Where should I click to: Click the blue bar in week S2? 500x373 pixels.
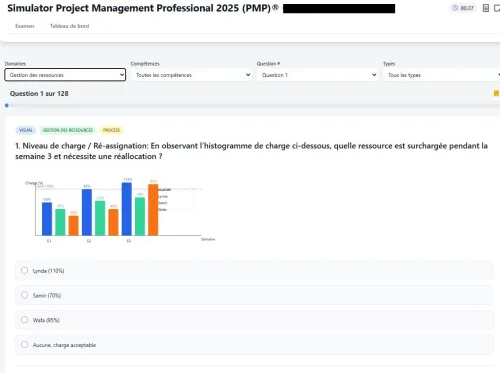[x=87, y=212]
